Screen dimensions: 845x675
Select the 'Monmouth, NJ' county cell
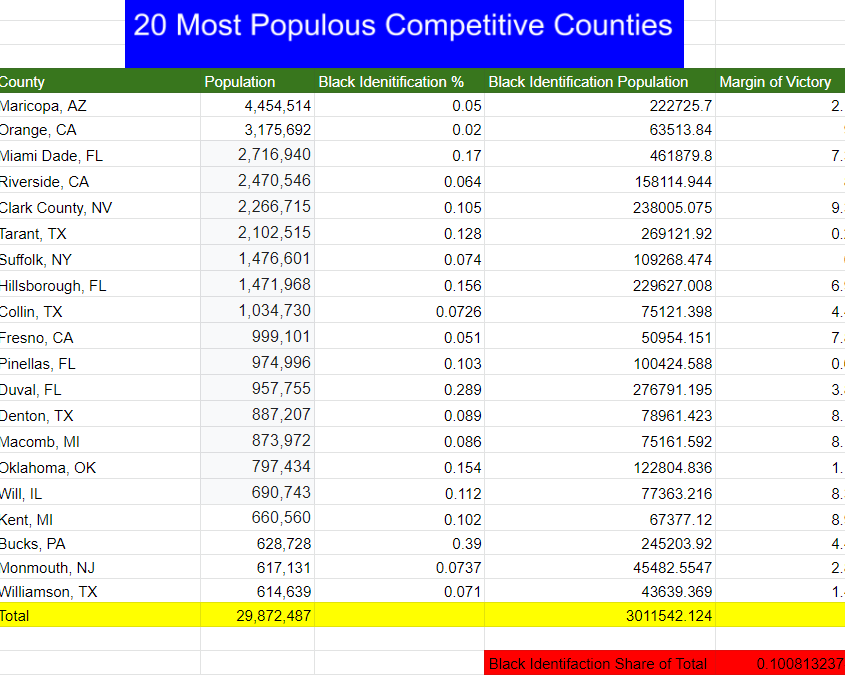point(100,567)
